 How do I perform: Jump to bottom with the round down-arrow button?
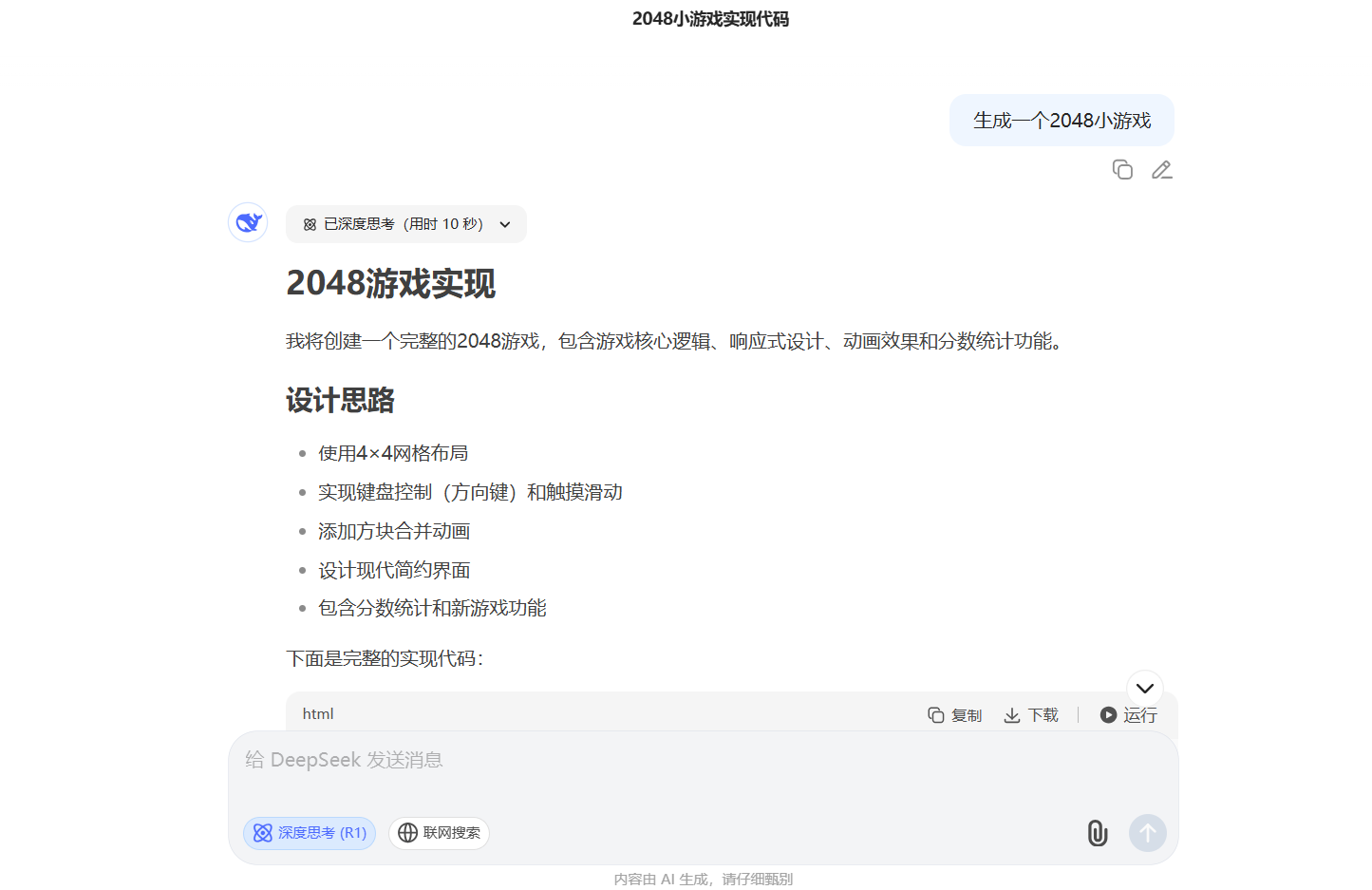[1145, 688]
